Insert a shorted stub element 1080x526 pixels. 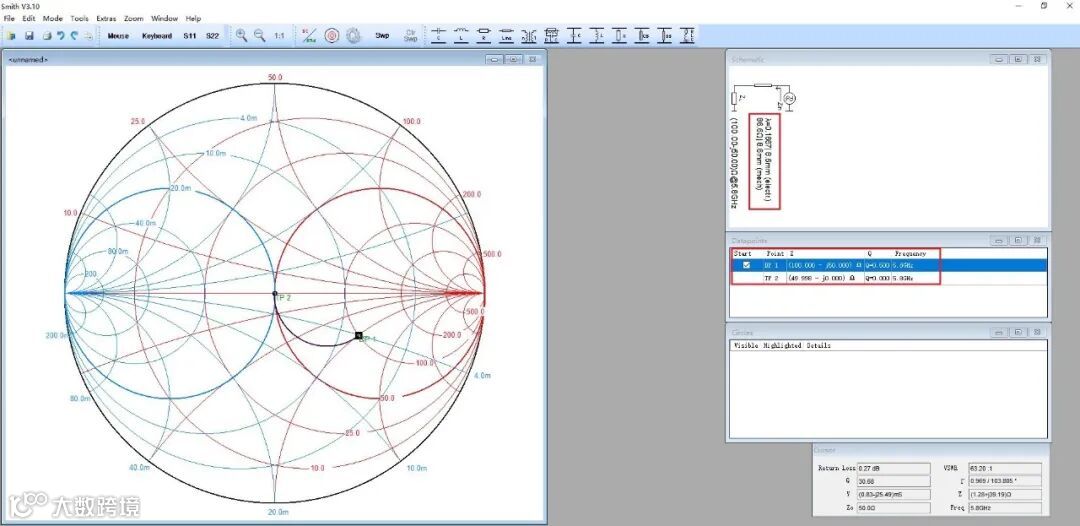665,35
